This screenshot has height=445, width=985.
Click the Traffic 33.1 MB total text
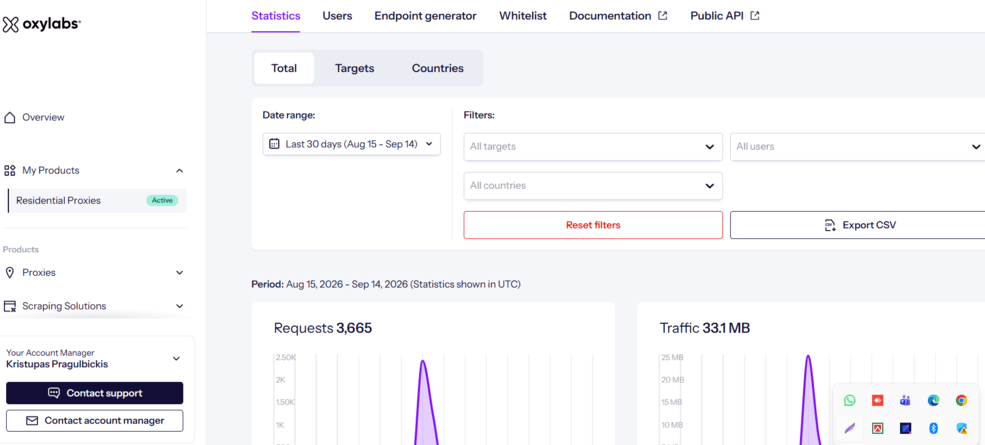click(705, 328)
